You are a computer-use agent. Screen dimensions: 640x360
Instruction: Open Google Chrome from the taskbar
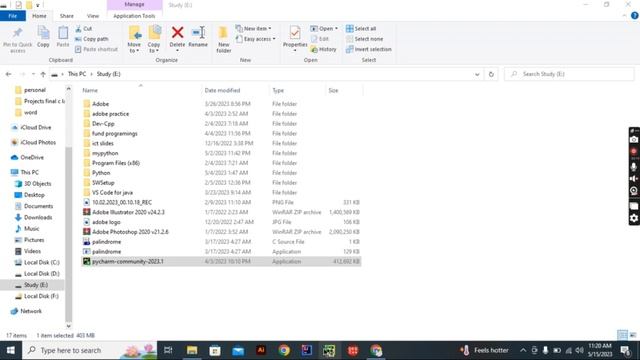click(x=284, y=350)
